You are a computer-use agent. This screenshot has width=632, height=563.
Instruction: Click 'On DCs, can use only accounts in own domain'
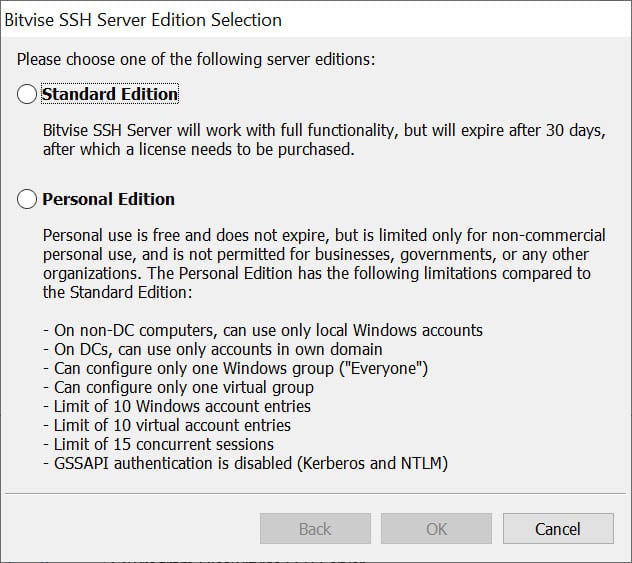coord(212,349)
